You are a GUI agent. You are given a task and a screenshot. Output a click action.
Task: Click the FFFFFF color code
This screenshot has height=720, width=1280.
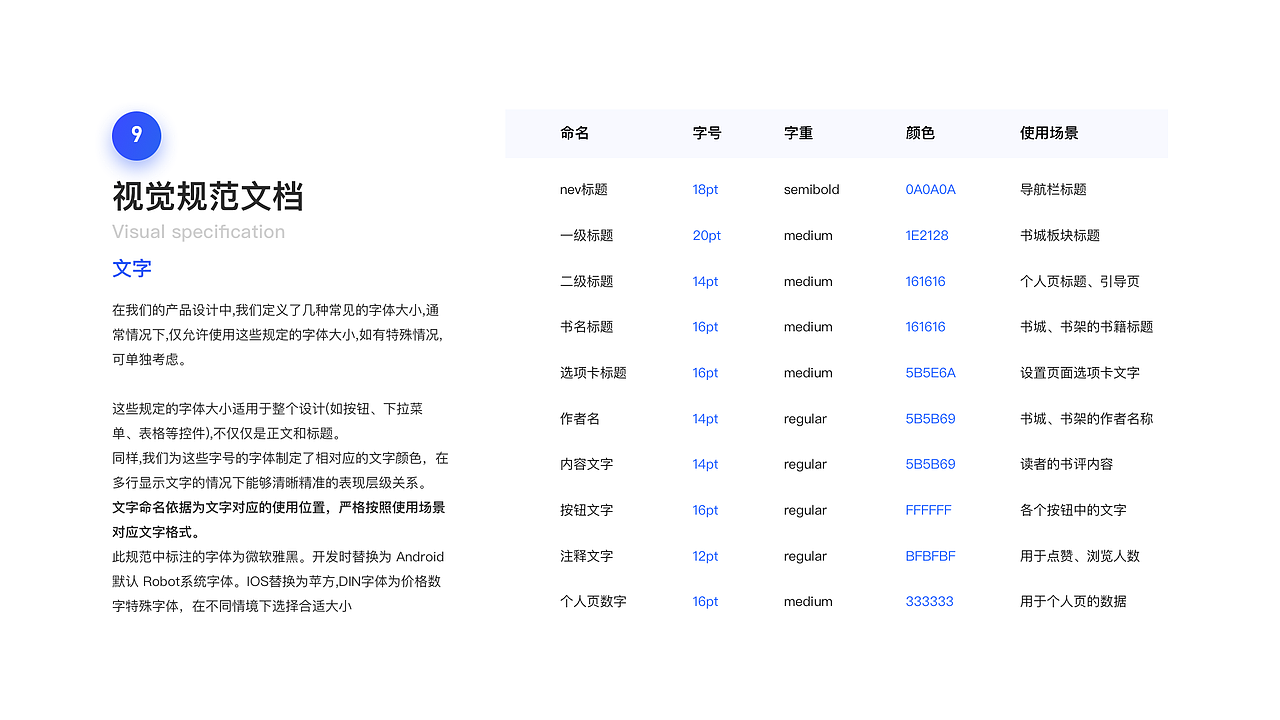coord(929,510)
